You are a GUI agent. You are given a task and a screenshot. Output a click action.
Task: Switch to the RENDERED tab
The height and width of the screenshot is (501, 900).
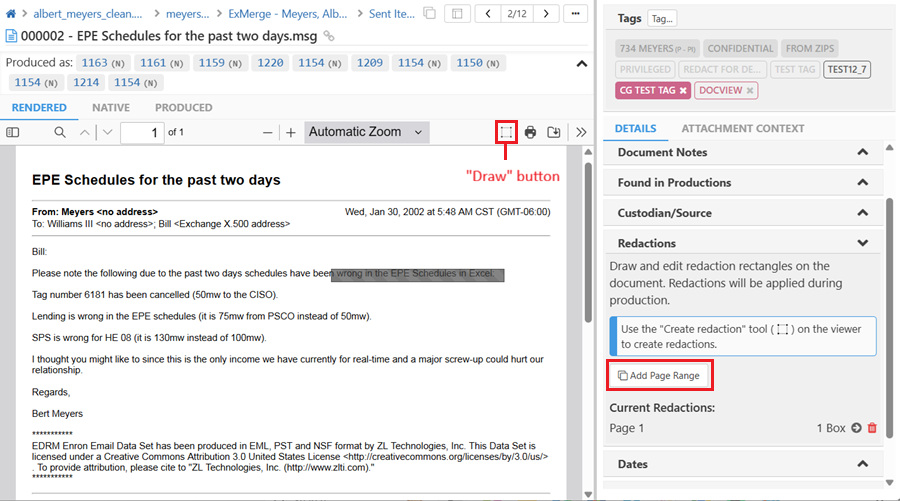[39, 108]
